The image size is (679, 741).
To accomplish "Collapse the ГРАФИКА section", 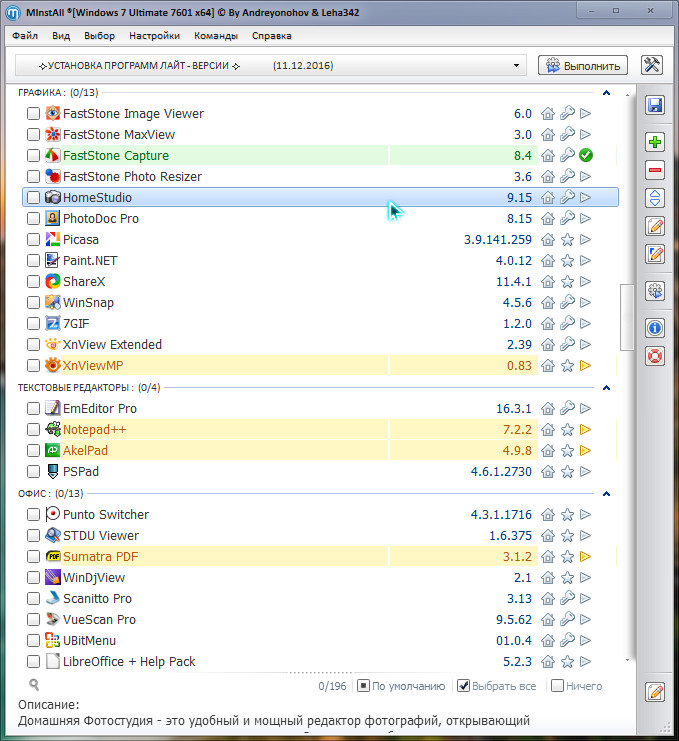I will click(x=607, y=93).
